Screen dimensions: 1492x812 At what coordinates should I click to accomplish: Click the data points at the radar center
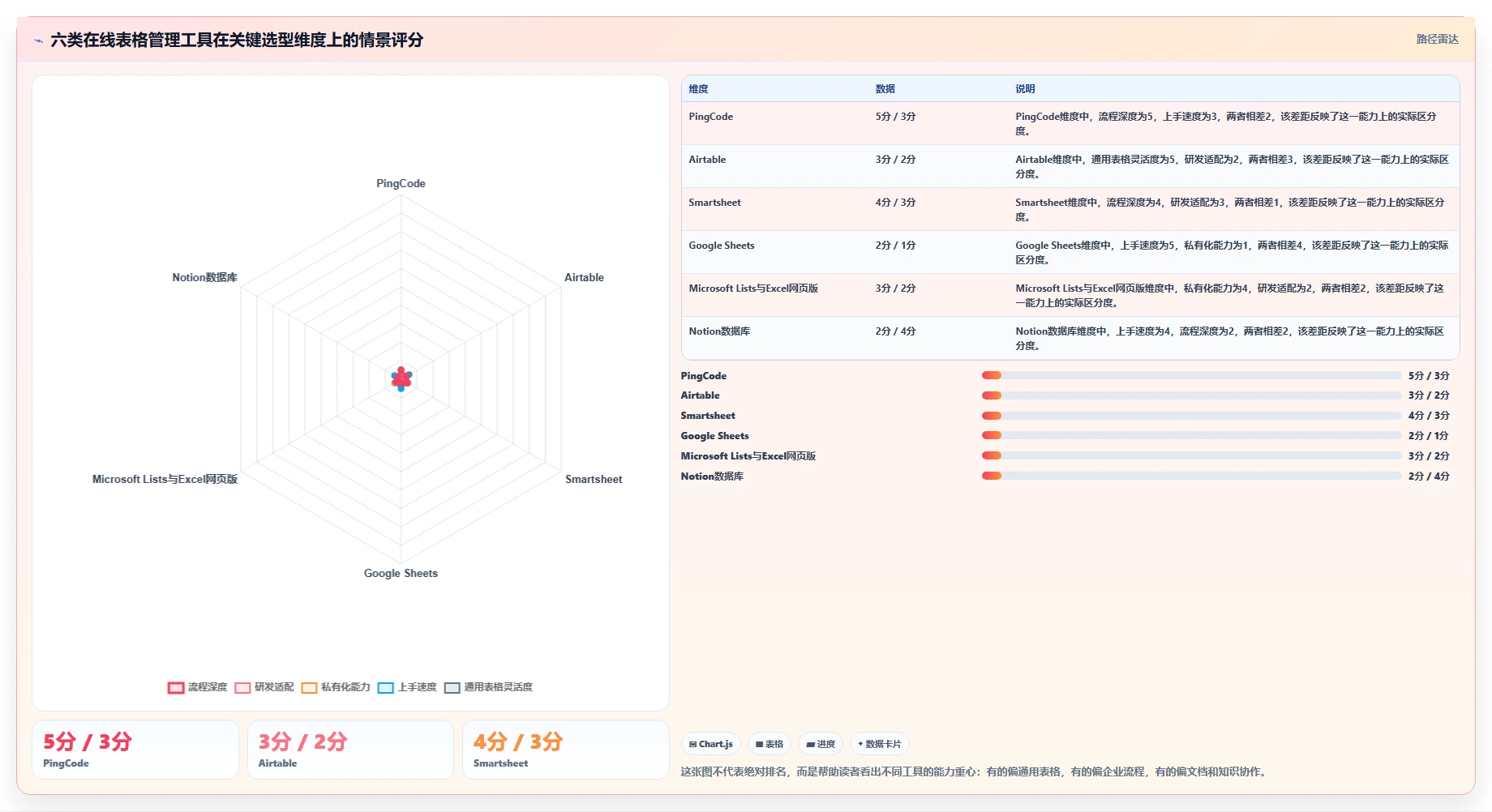[401, 378]
